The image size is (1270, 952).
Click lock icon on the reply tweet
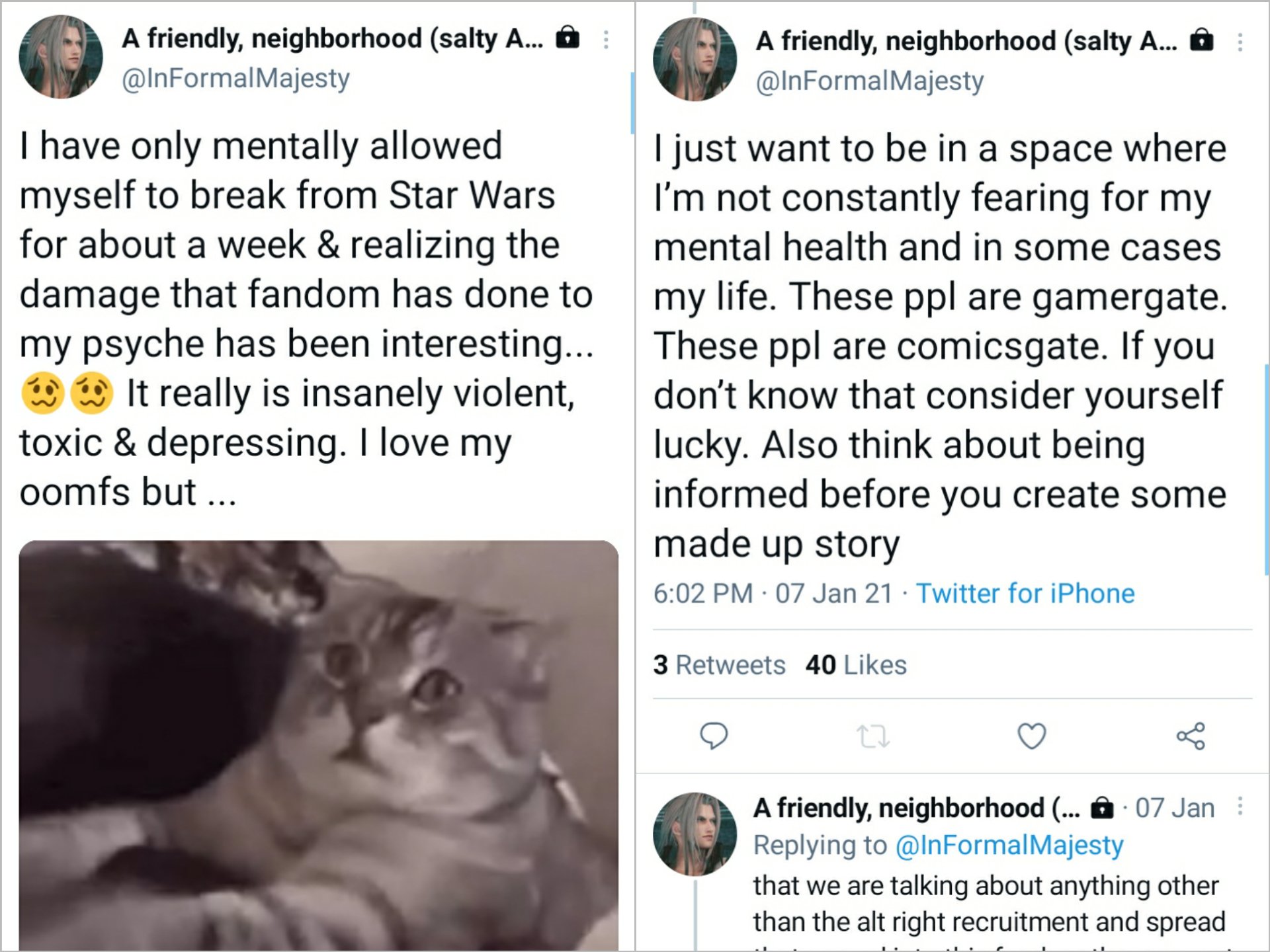point(1102,808)
